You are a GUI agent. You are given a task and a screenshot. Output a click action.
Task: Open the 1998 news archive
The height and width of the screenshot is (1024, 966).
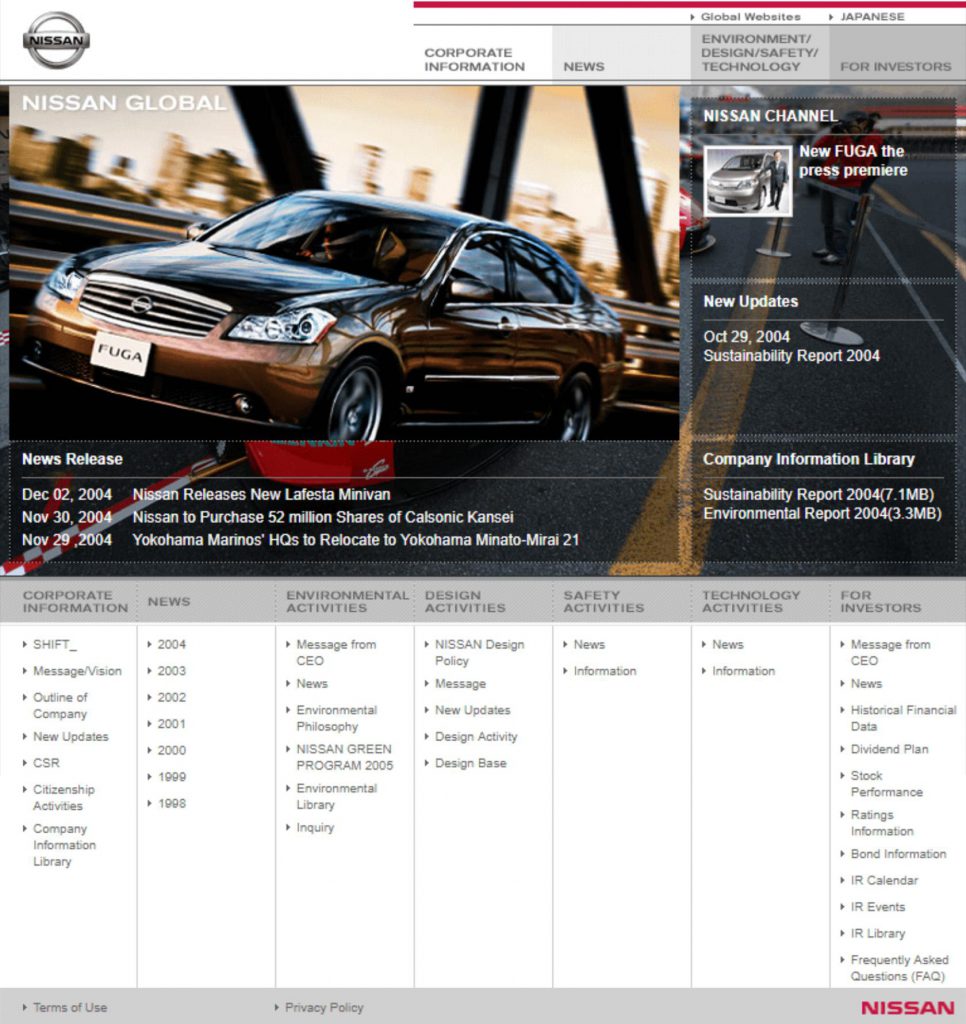click(171, 804)
